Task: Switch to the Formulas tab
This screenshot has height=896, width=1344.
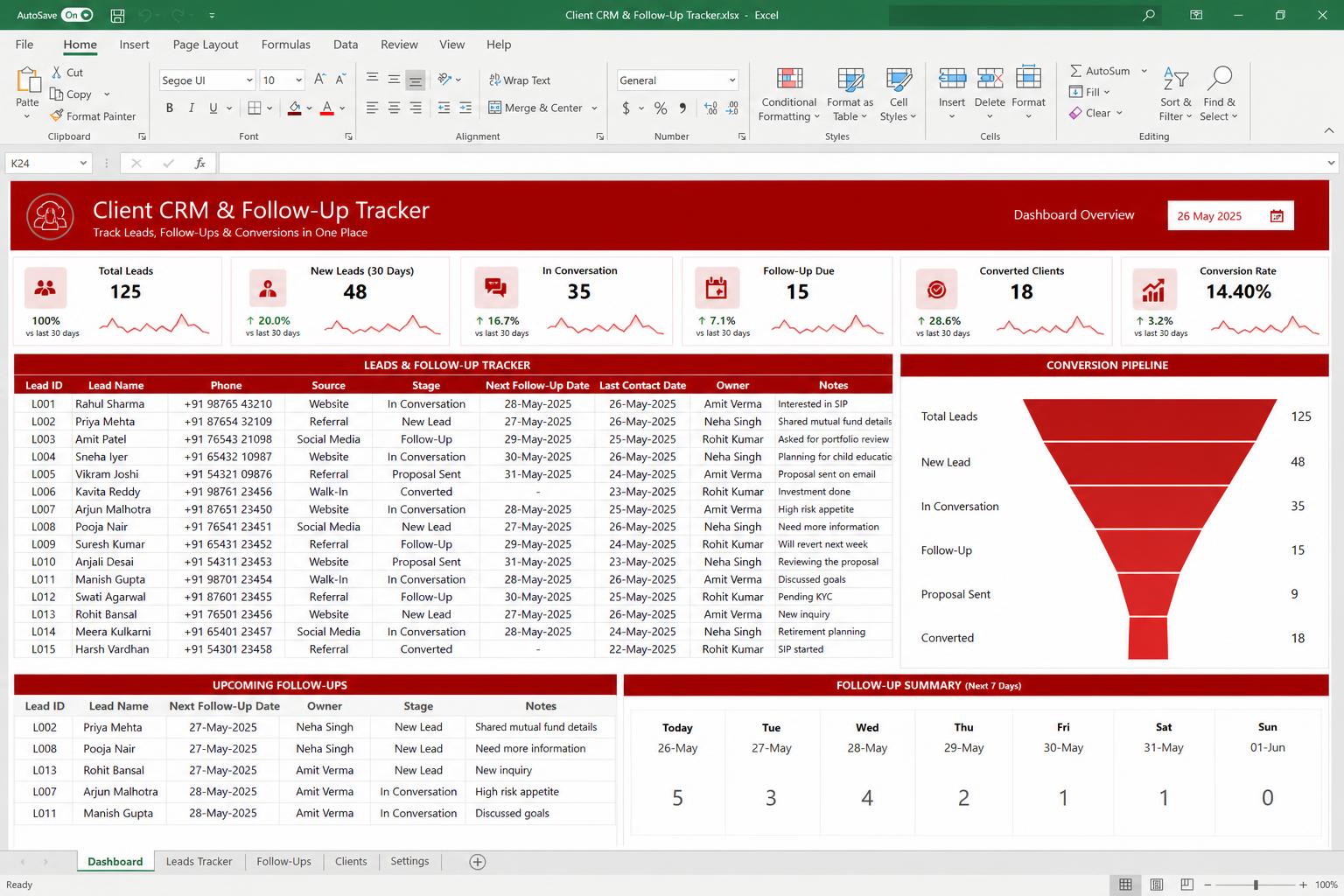Action: pos(285,45)
